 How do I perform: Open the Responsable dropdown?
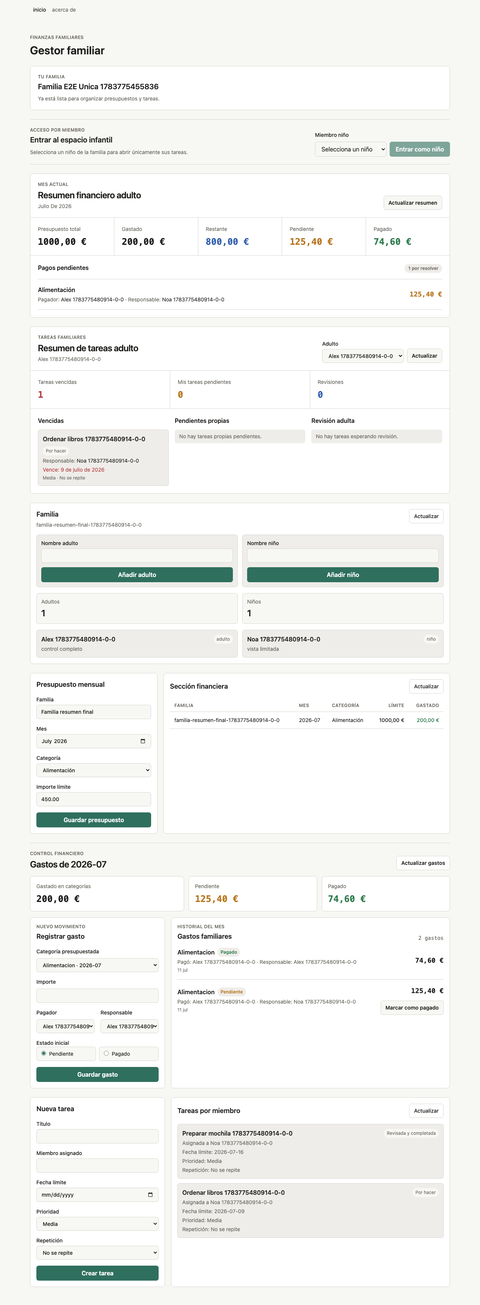[129, 1026]
